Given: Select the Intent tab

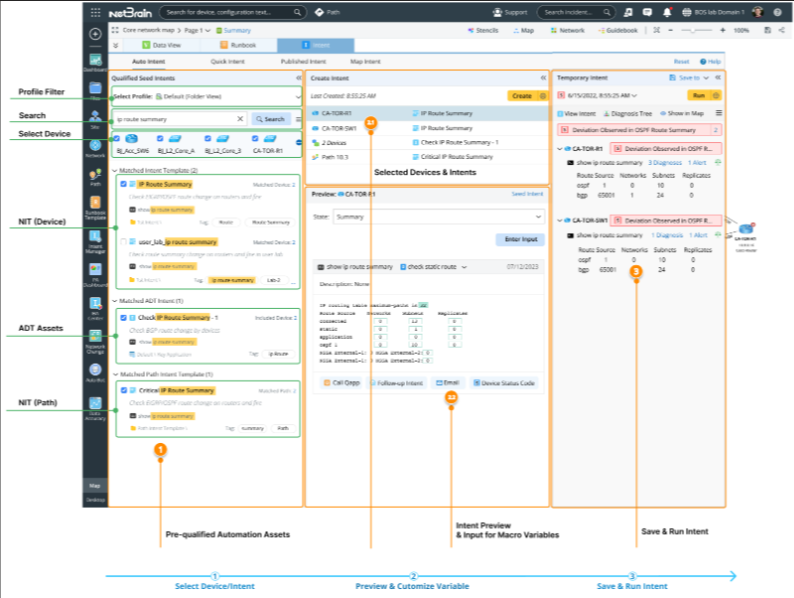Looking at the screenshot, I should (315, 45).
